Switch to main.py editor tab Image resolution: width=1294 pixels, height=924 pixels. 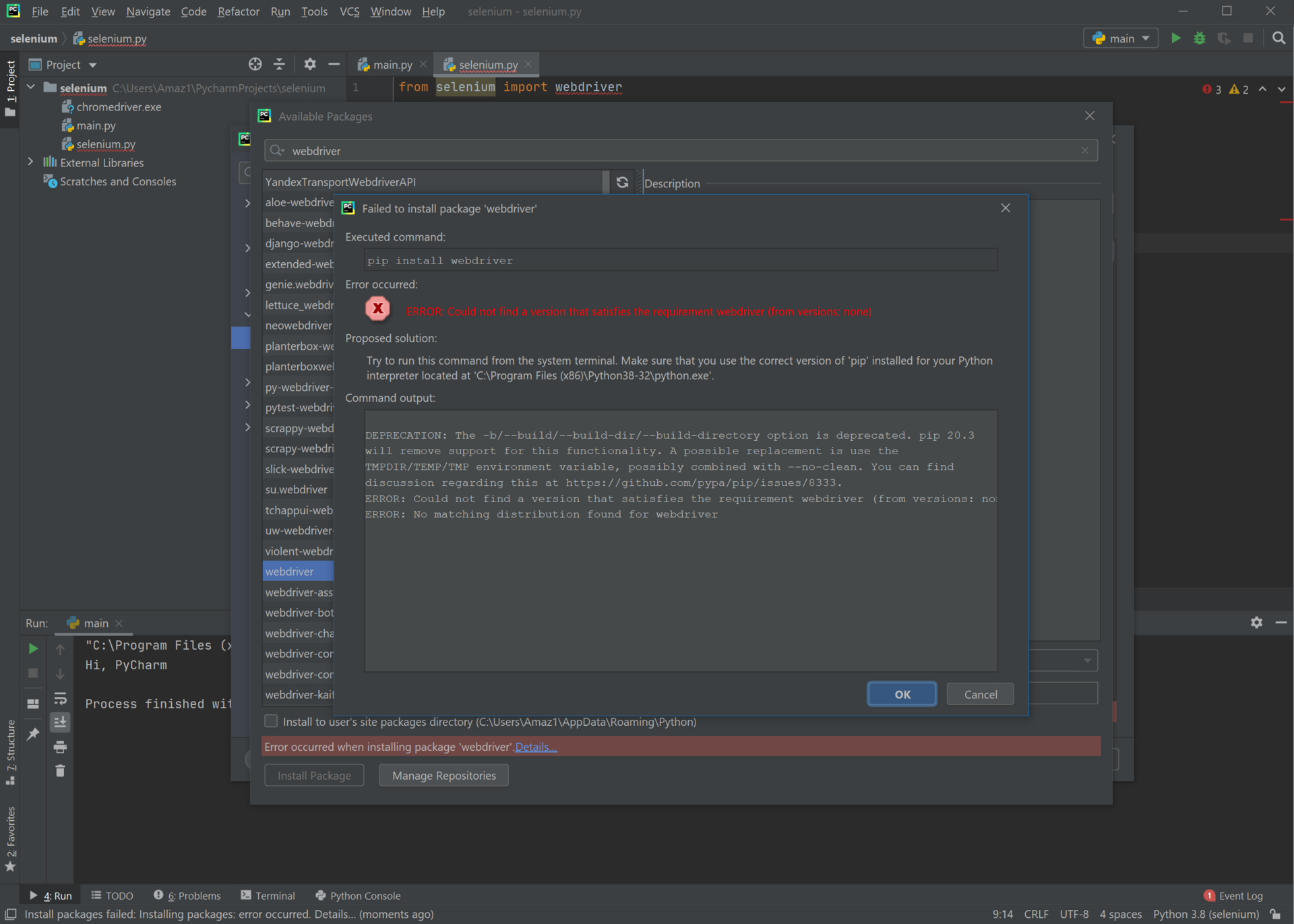point(392,65)
